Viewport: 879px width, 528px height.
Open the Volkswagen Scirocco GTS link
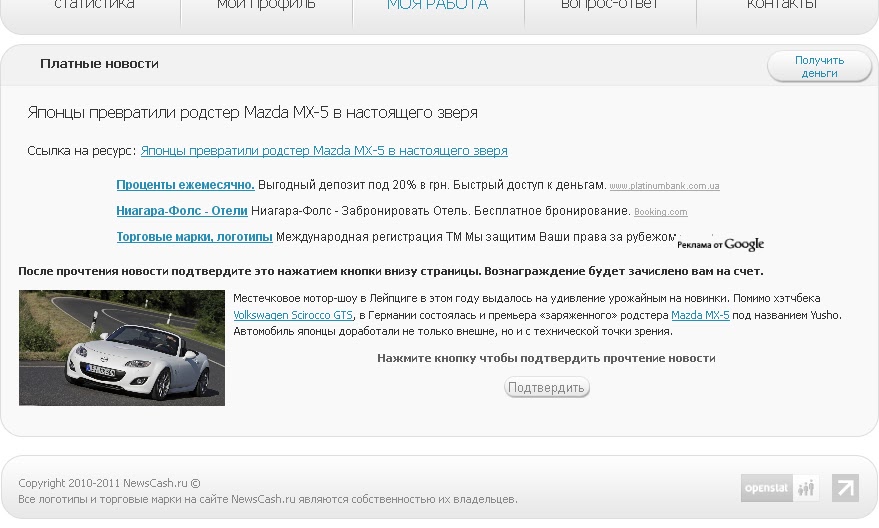[293, 315]
